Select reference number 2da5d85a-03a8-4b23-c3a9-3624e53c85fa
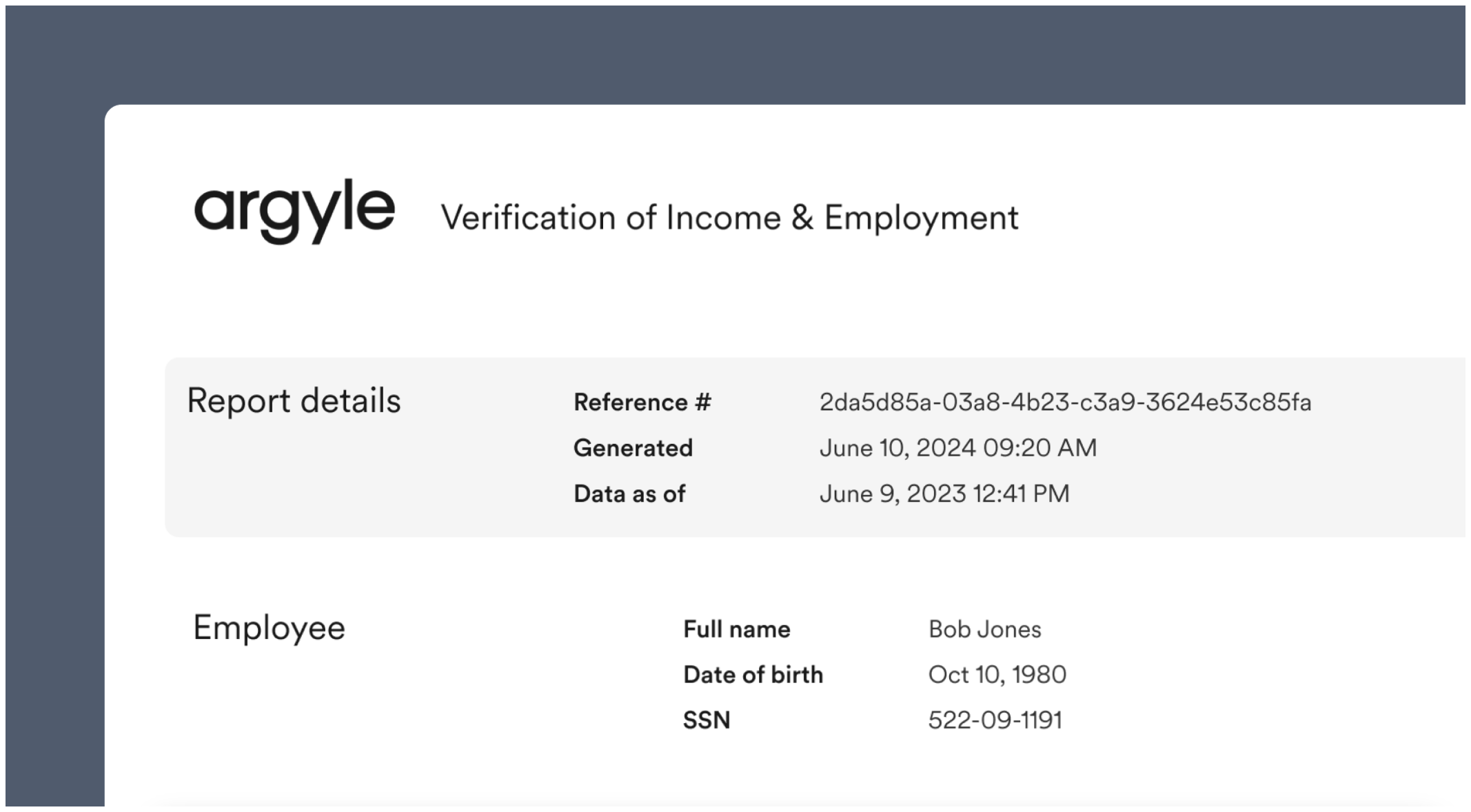Screen dimensions: 1471x812 [x=1065, y=403]
